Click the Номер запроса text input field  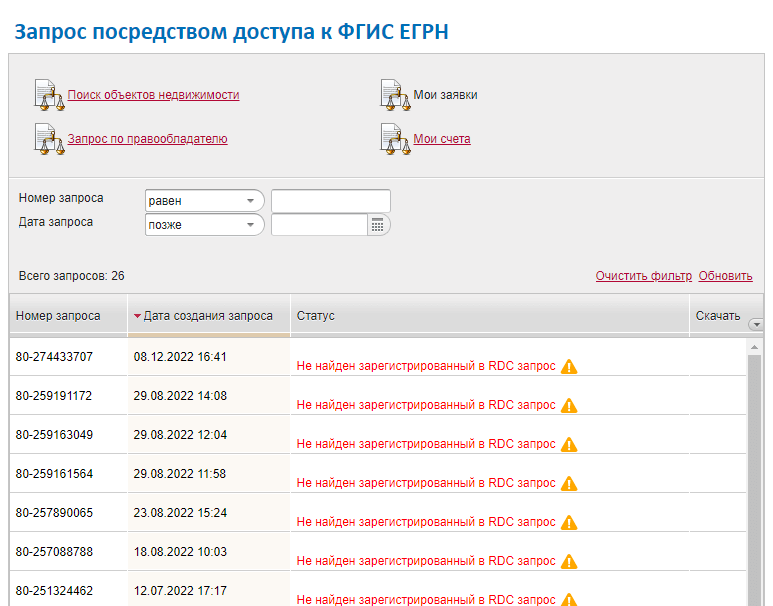pos(330,201)
